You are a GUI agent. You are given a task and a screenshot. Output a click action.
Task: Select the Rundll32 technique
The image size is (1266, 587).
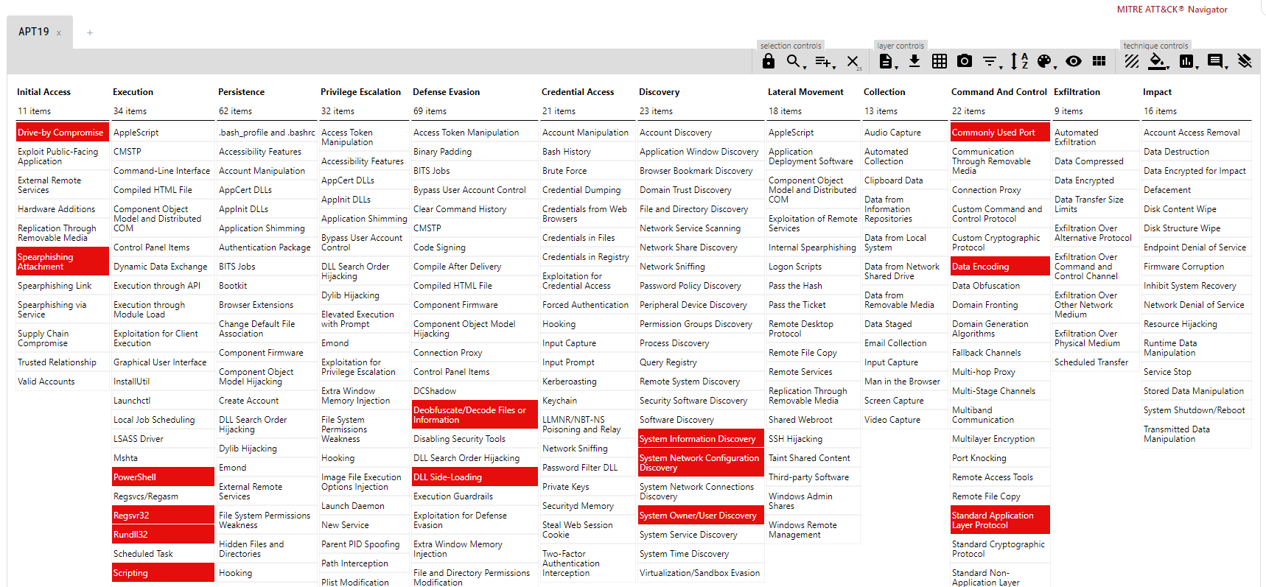pyautogui.click(x=163, y=535)
